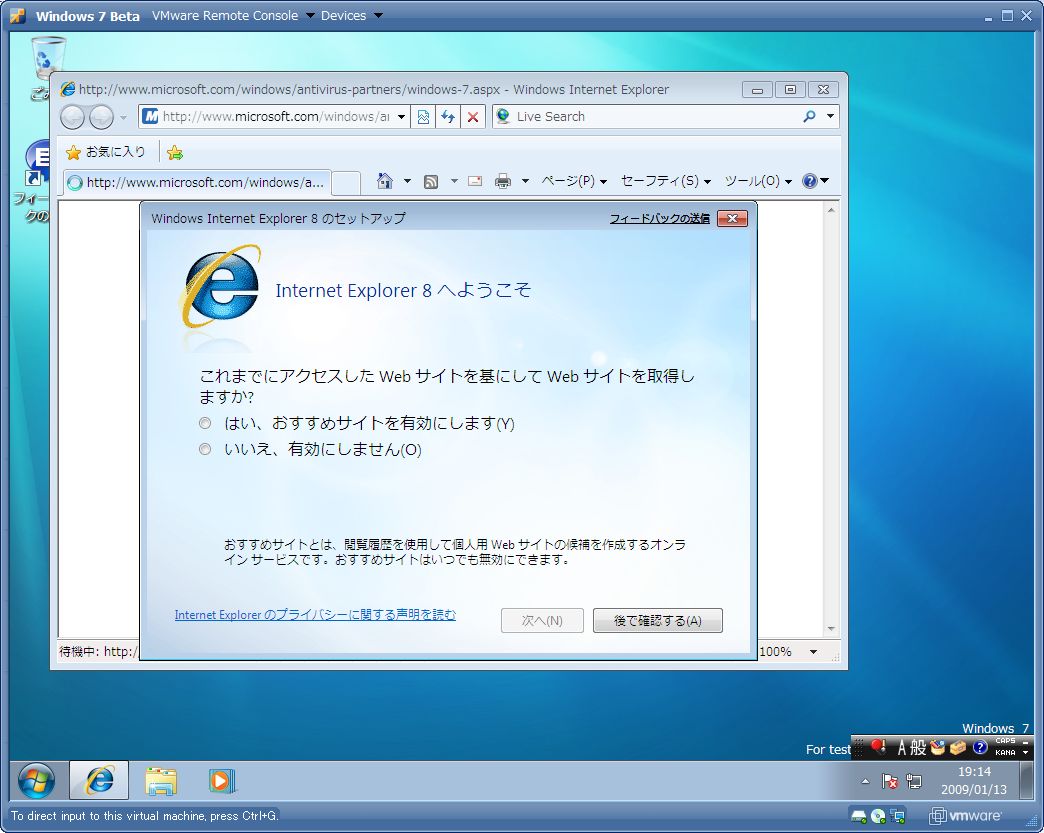The width and height of the screenshot is (1044, 833).
Task: Click the IME pad tool icon
Action: [x=938, y=747]
